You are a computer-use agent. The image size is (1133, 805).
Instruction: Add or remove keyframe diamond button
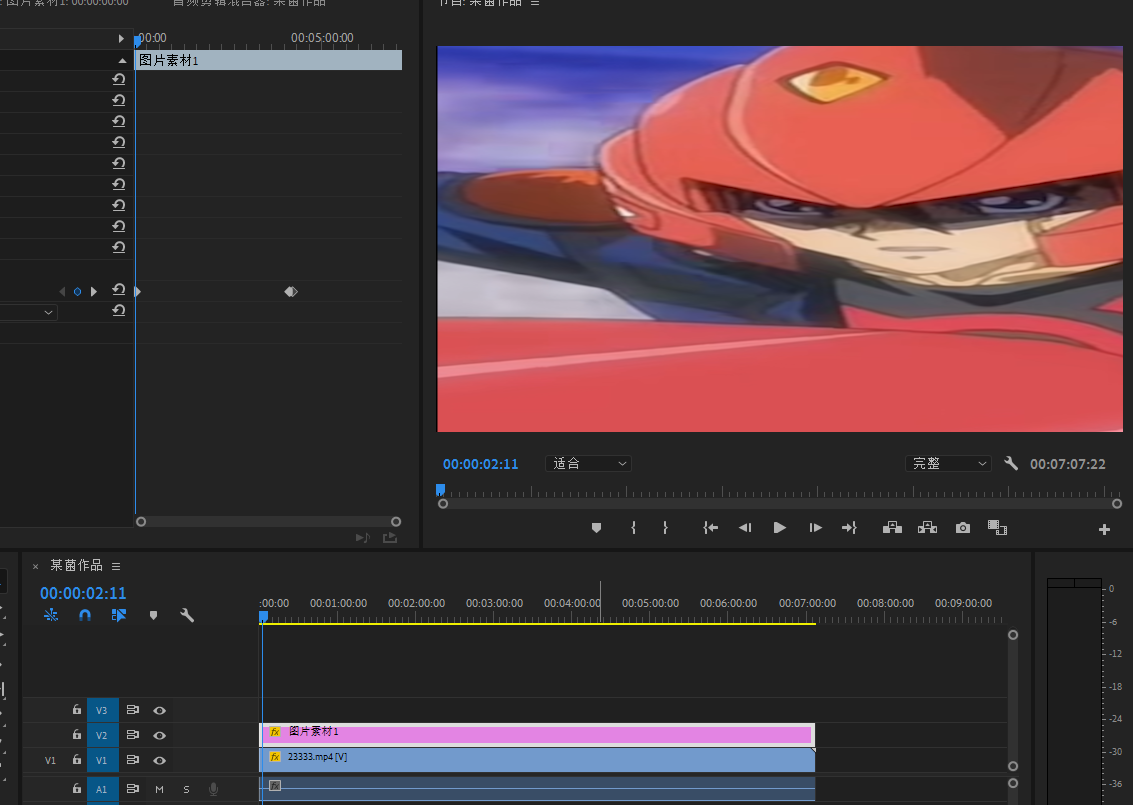click(x=77, y=291)
